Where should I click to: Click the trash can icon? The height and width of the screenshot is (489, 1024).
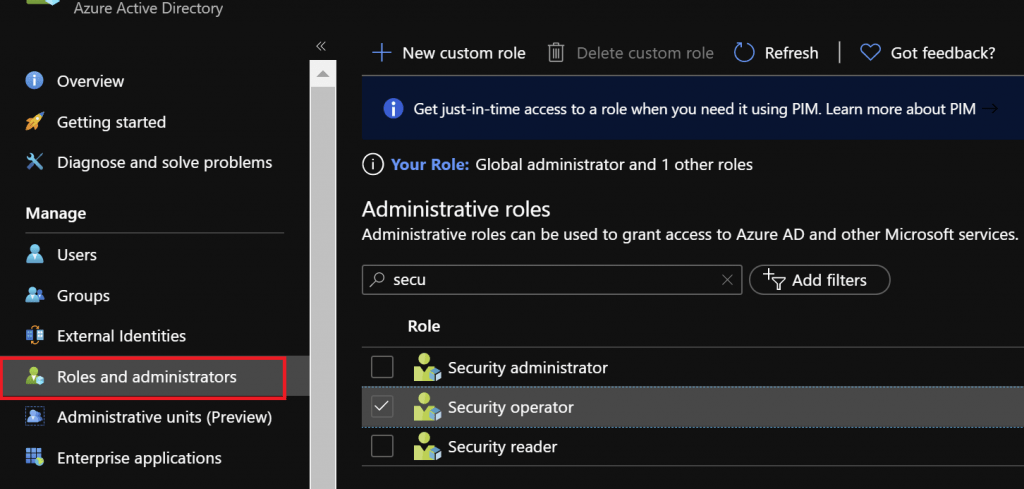[x=556, y=53]
